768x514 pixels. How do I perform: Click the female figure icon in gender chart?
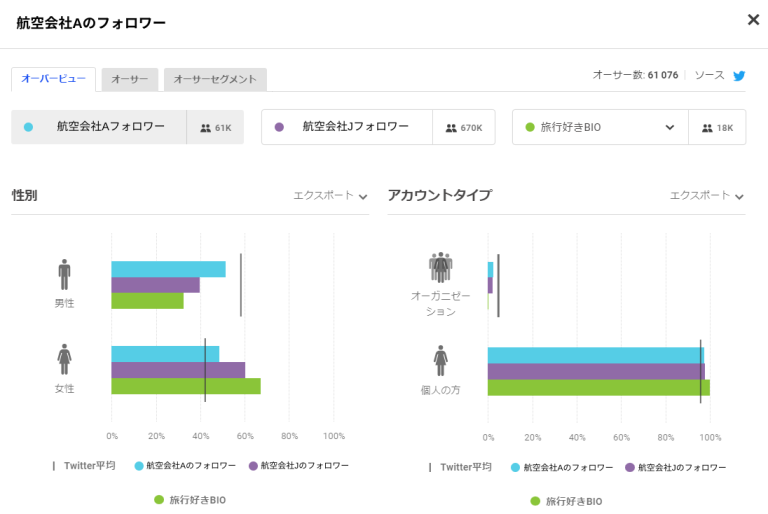click(x=64, y=360)
